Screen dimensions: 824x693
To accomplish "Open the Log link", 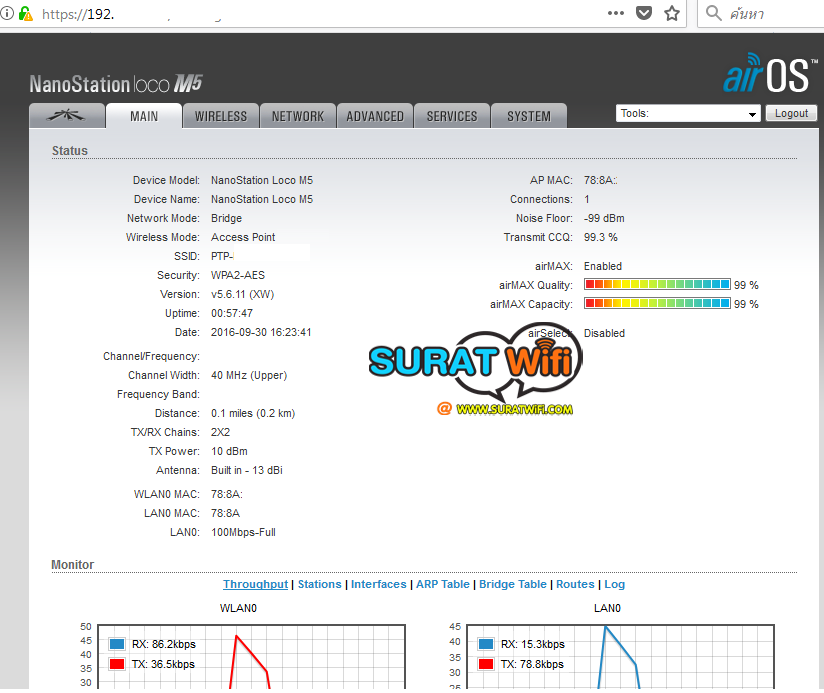I will (614, 584).
